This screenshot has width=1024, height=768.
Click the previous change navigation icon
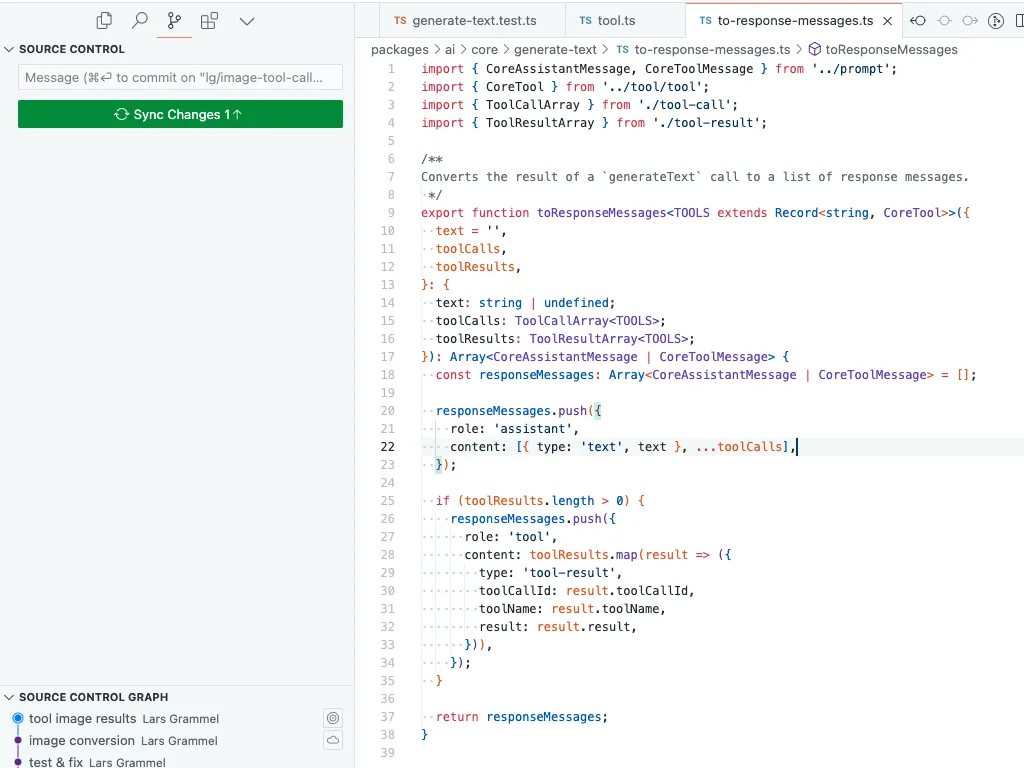(918, 21)
